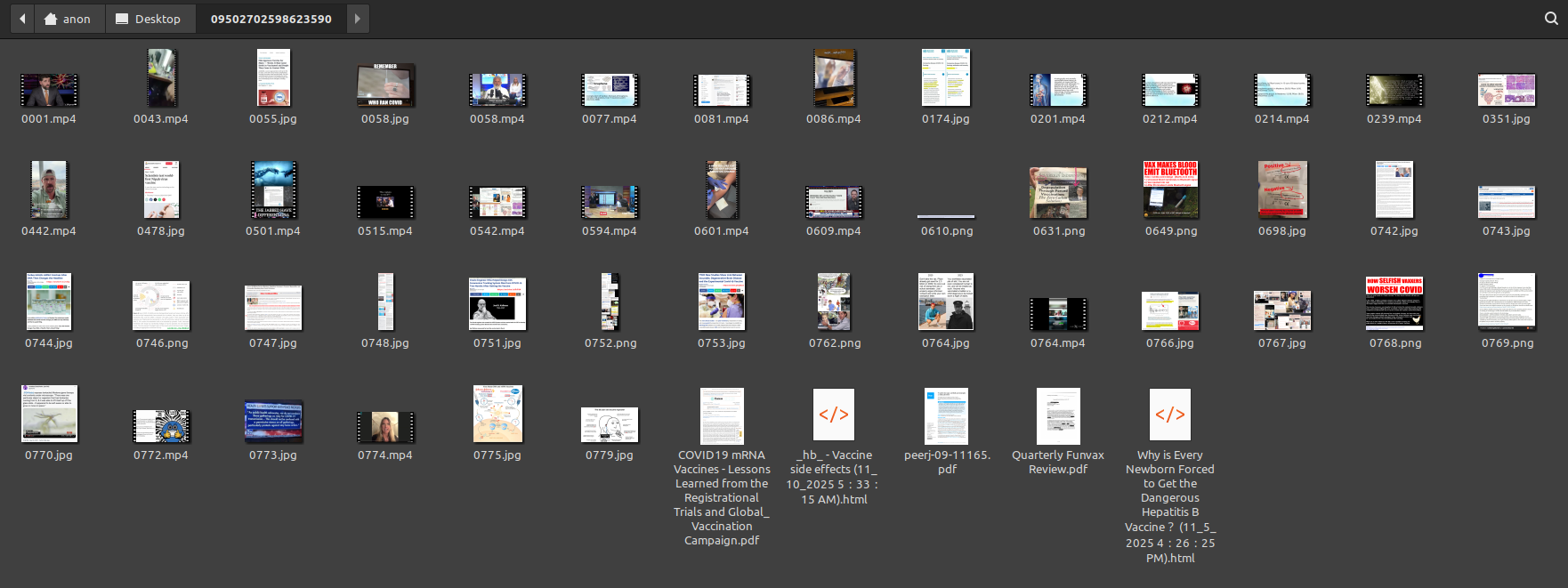The height and width of the screenshot is (588, 1568).
Task: Click the file name 0753.jpg
Action: [722, 343]
